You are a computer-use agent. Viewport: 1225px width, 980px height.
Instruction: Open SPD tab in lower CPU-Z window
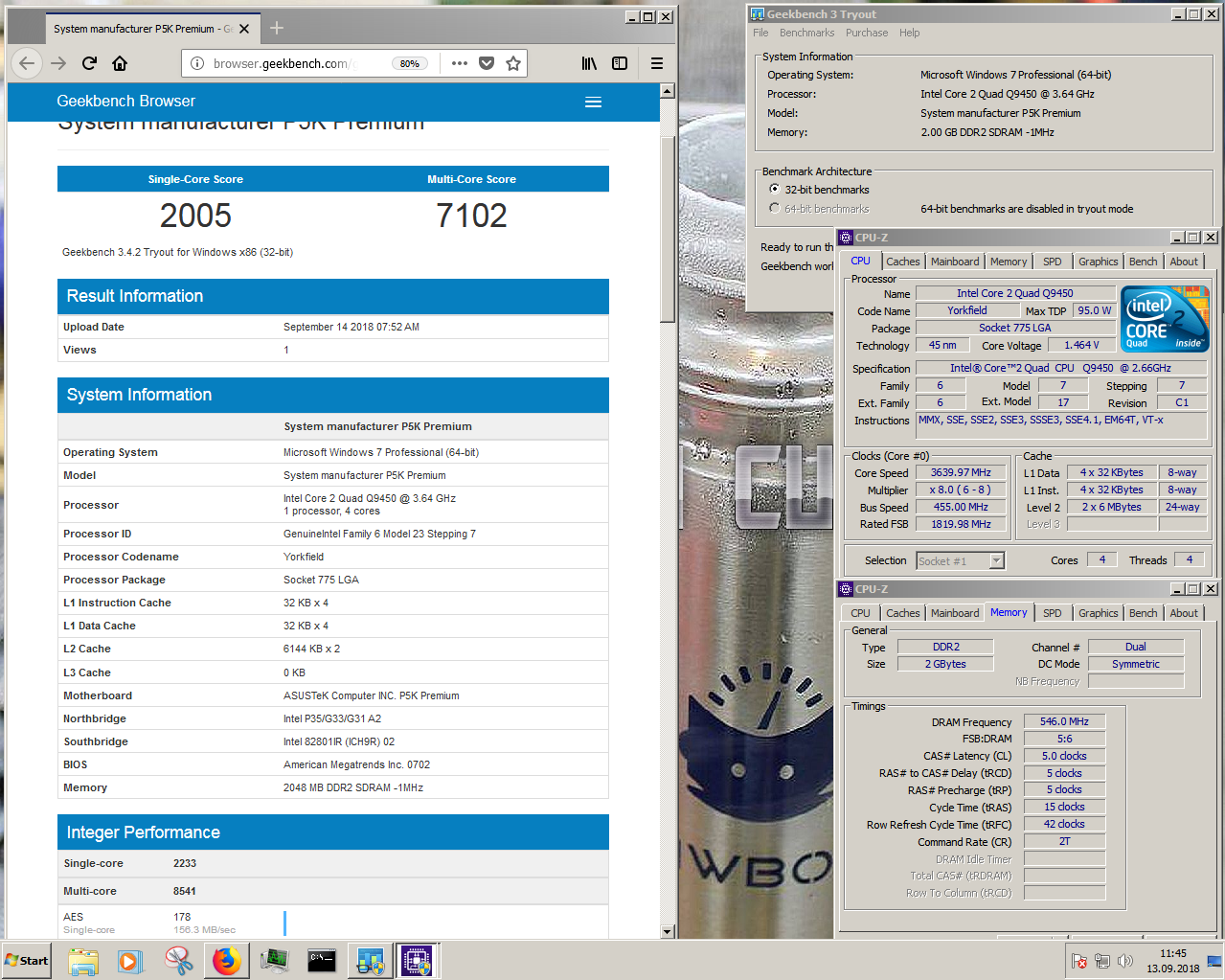tap(1052, 613)
